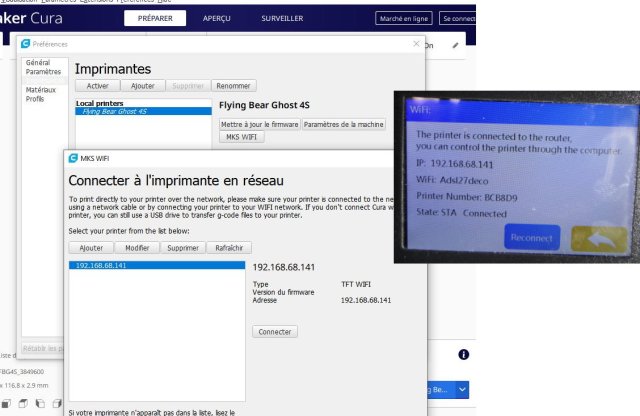Click Rafraîchir to refresh printer list

pos(229,248)
